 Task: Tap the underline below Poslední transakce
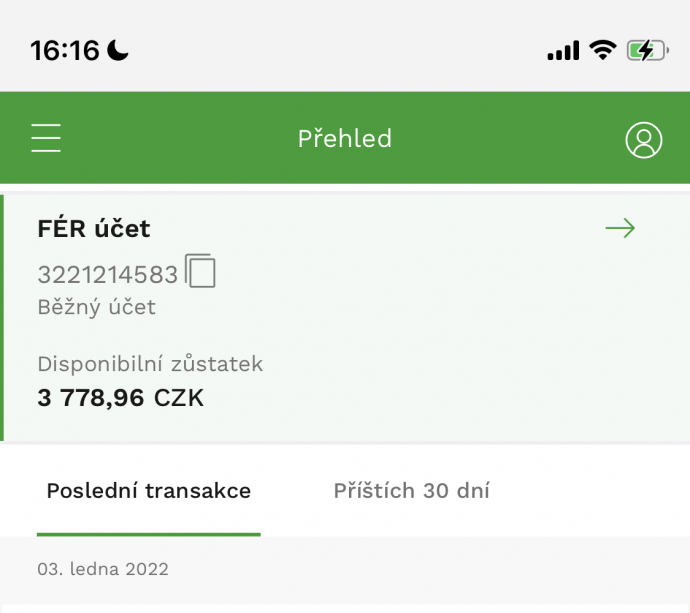(x=148, y=534)
